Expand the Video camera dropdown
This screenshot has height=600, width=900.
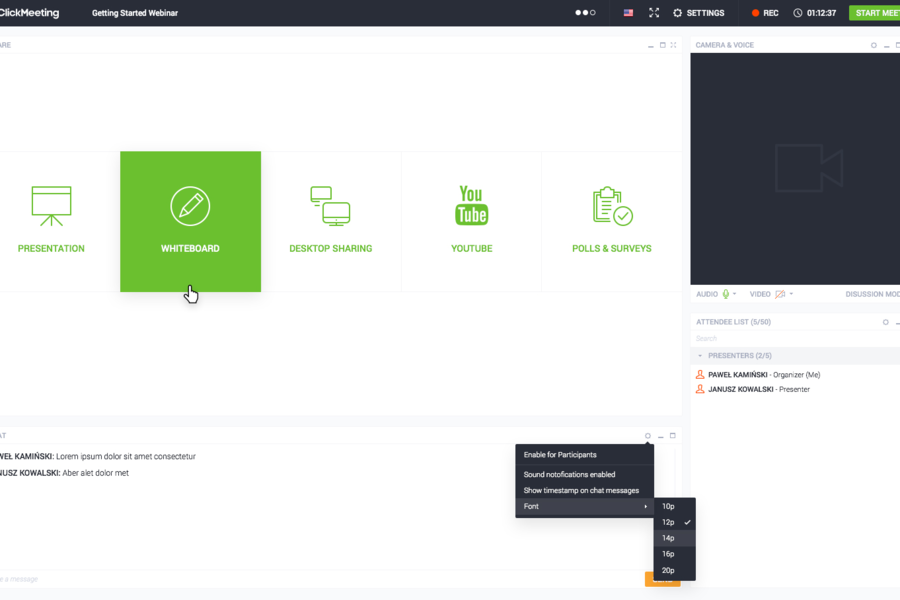tap(791, 294)
